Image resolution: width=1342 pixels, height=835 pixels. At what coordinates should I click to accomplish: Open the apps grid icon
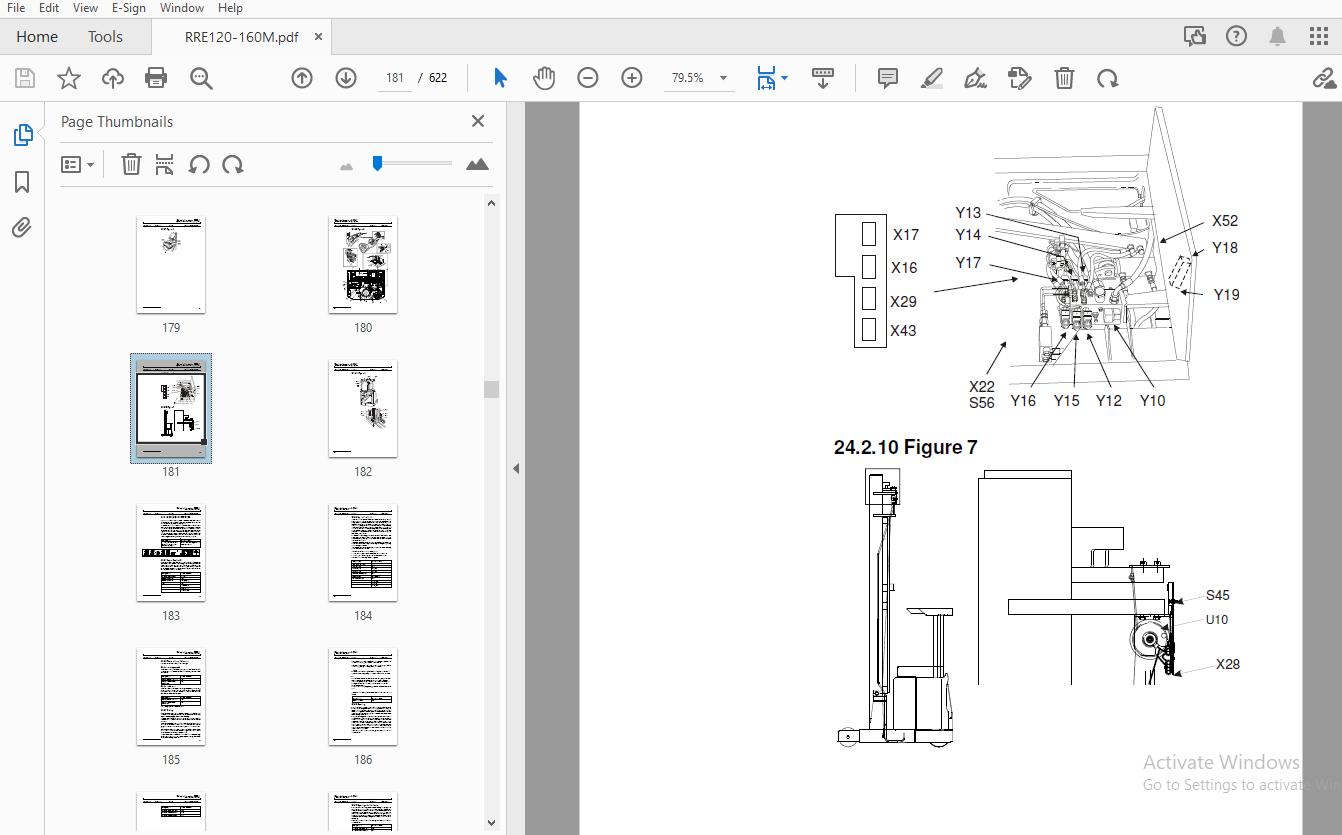pyautogui.click(x=1319, y=36)
